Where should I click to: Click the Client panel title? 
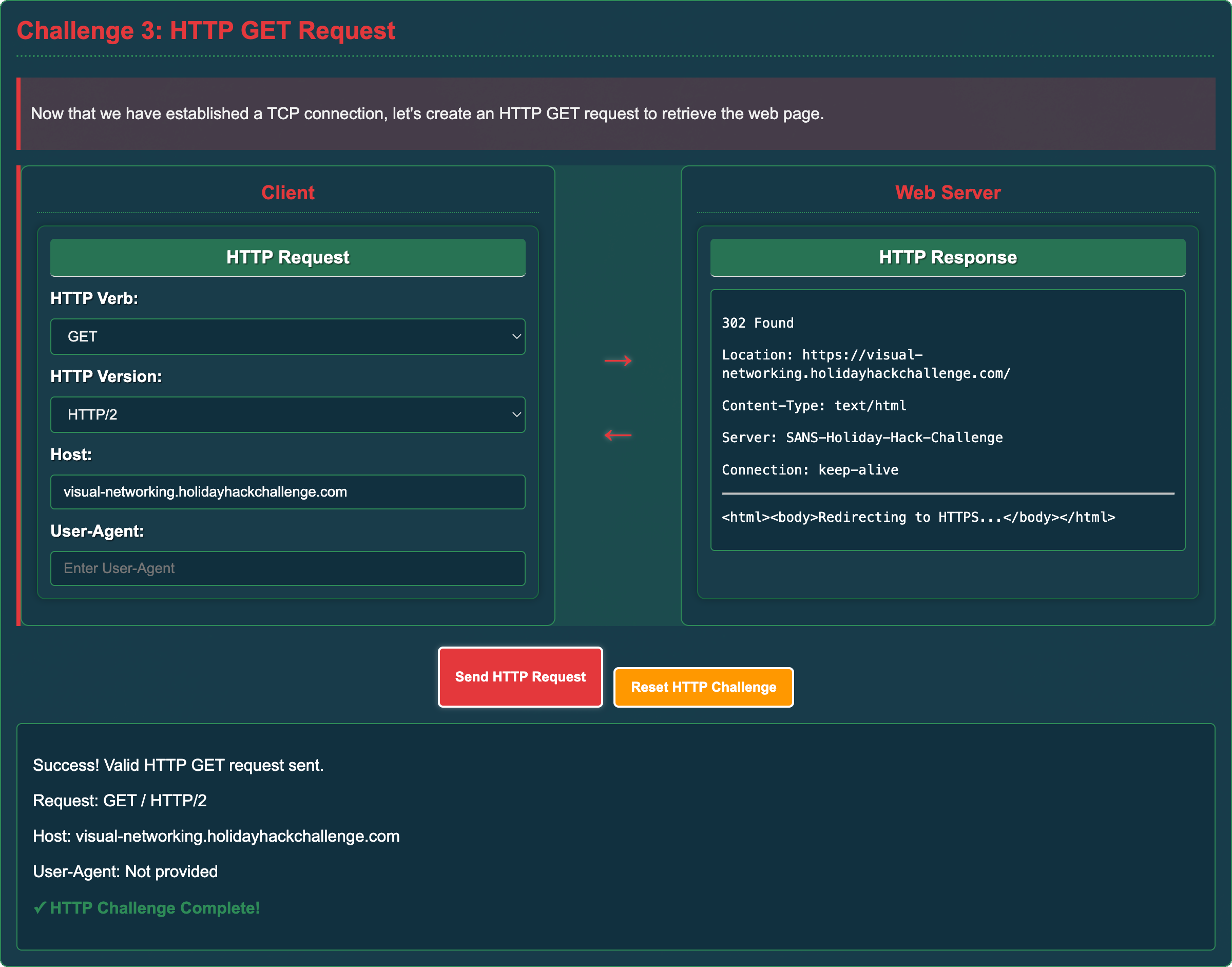pyautogui.click(x=287, y=193)
